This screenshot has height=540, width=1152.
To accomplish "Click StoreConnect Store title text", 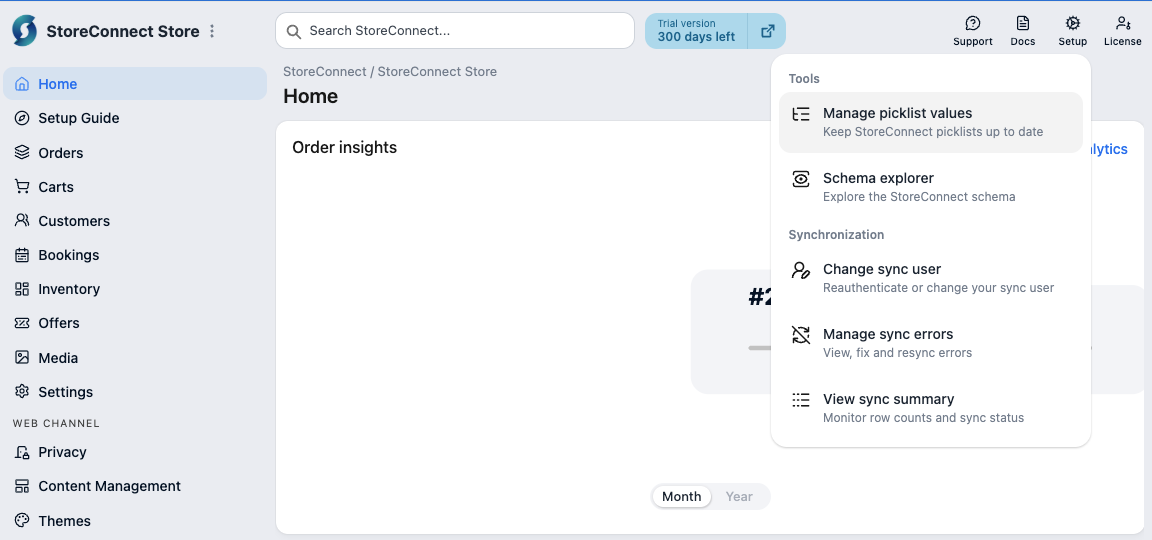I will (x=123, y=32).
